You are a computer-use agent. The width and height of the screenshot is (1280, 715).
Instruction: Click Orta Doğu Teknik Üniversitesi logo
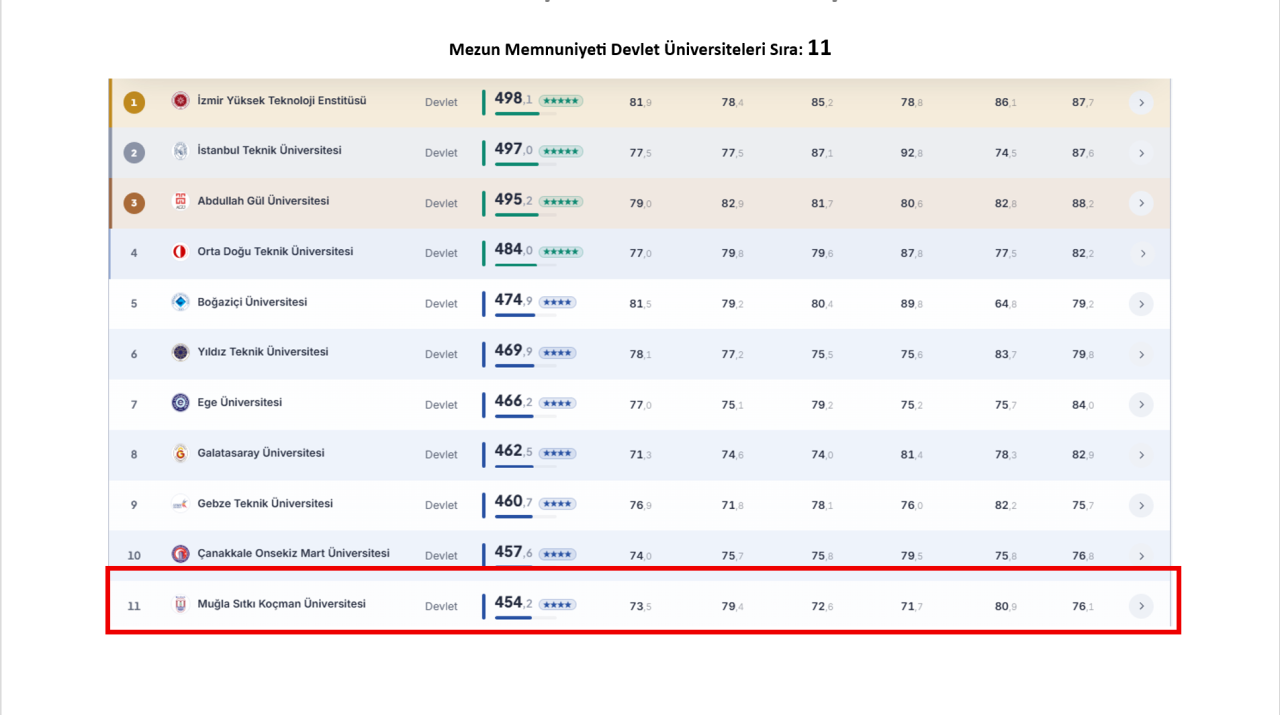(x=180, y=252)
